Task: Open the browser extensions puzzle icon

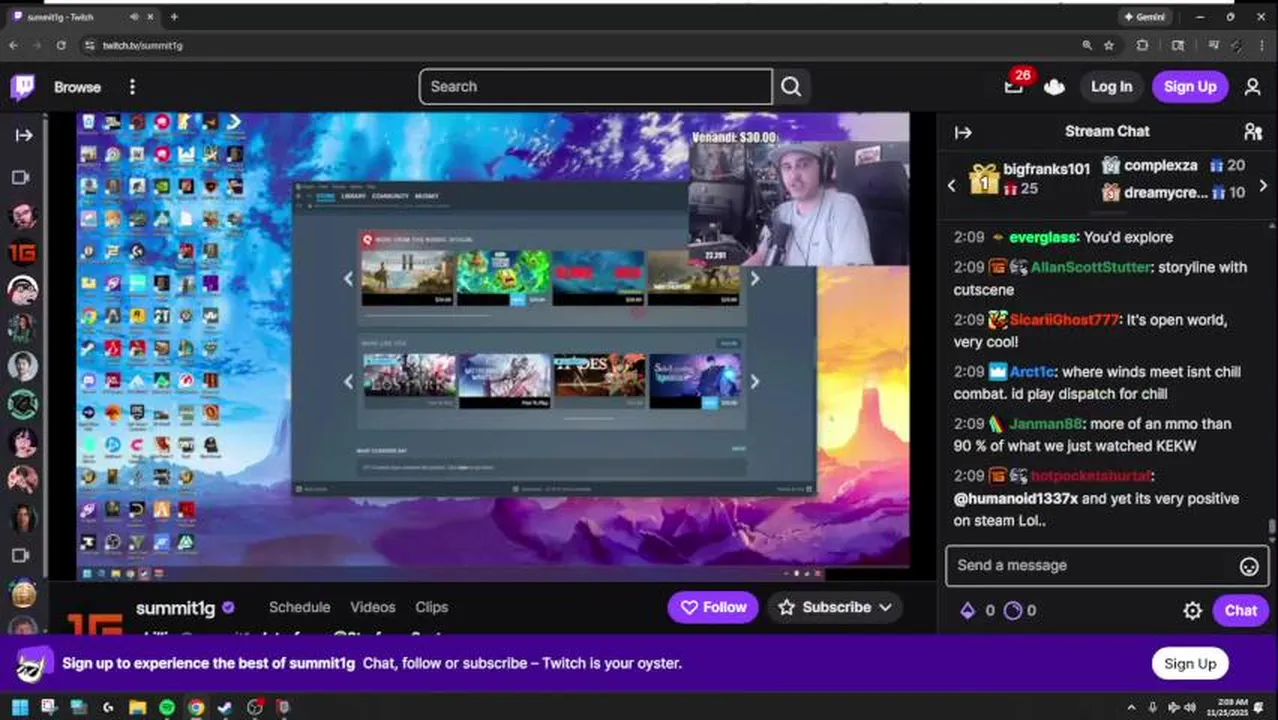Action: coord(1142,45)
